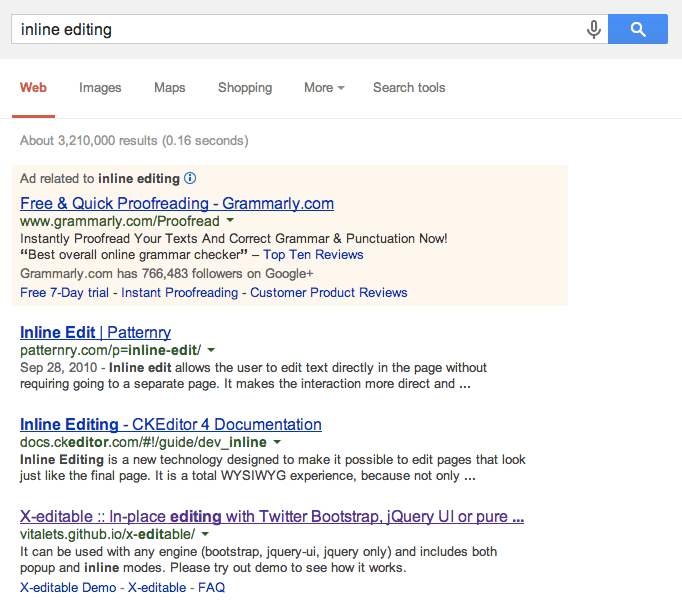Screen dimensions: 682x605
Task: Click X-editable snippet 'It can be used with any engine'
Action: click(x=258, y=560)
